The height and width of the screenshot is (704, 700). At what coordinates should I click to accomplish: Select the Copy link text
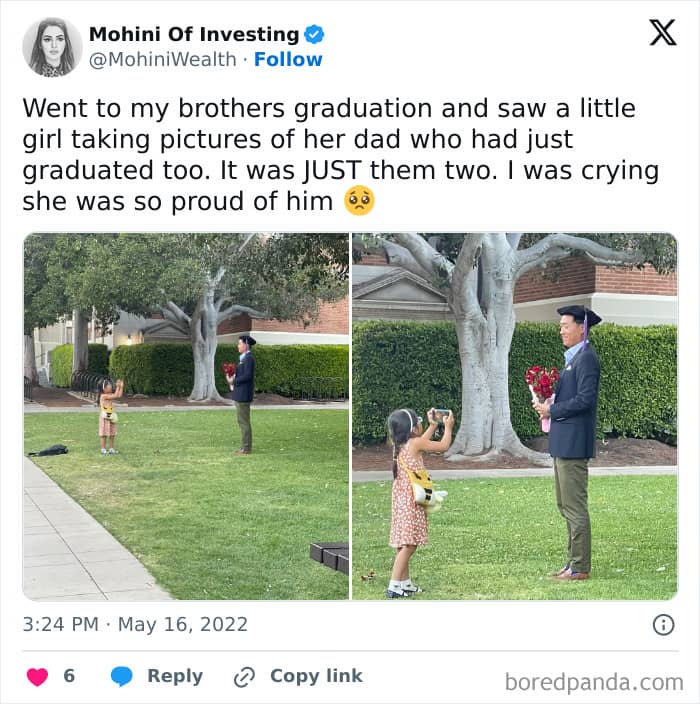tap(316, 676)
